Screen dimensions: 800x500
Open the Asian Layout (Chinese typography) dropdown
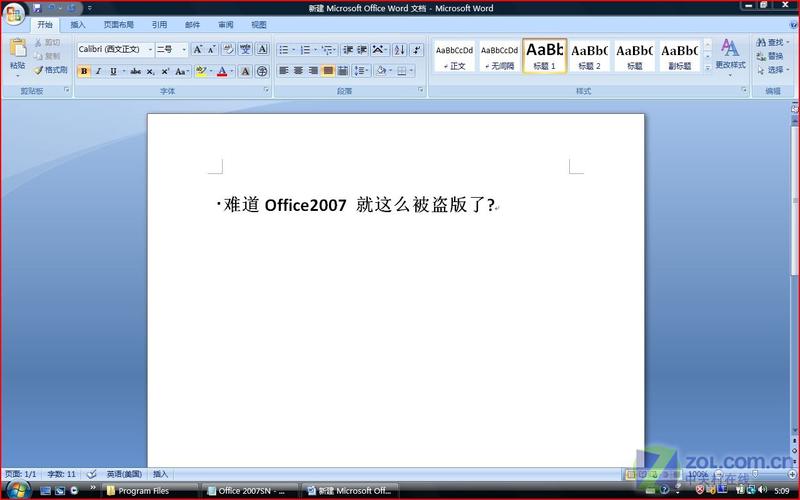click(x=380, y=49)
